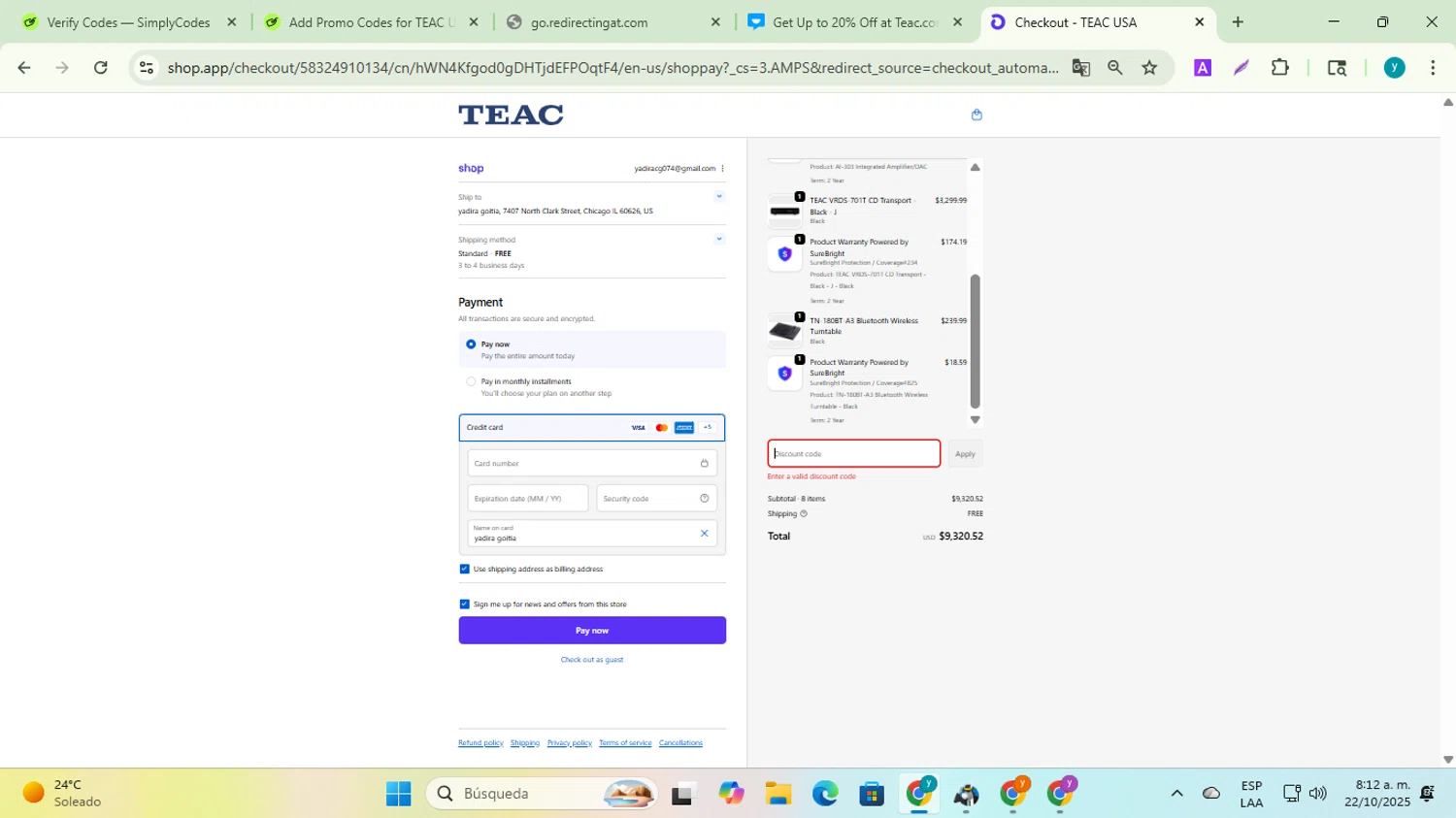The image size is (1456, 818).
Task: Click order summary scrollbar thumb
Action: tap(976, 342)
